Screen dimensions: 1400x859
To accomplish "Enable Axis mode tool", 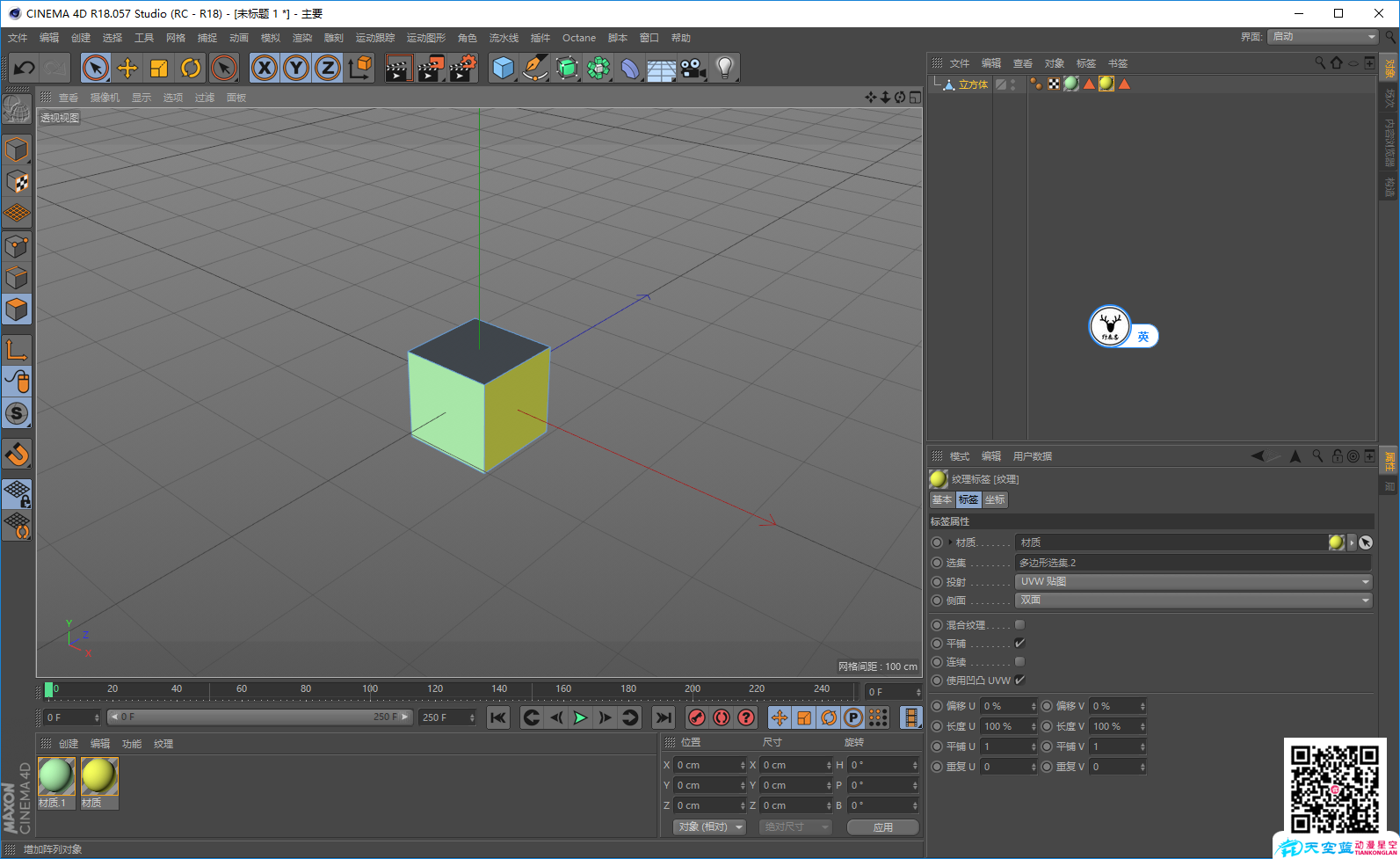I will tap(17, 350).
